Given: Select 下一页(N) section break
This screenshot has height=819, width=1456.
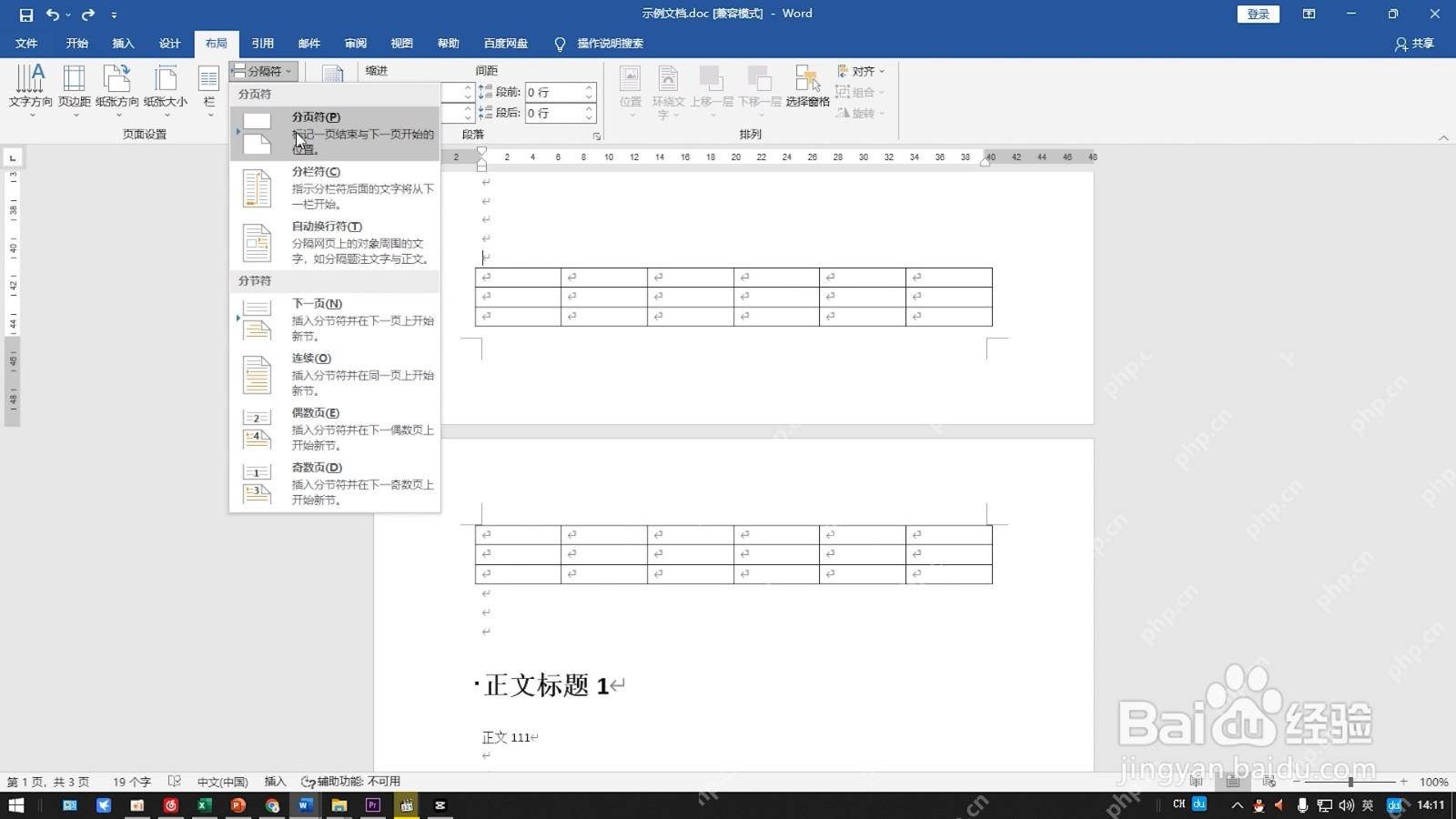Looking at the screenshot, I should point(335,319).
